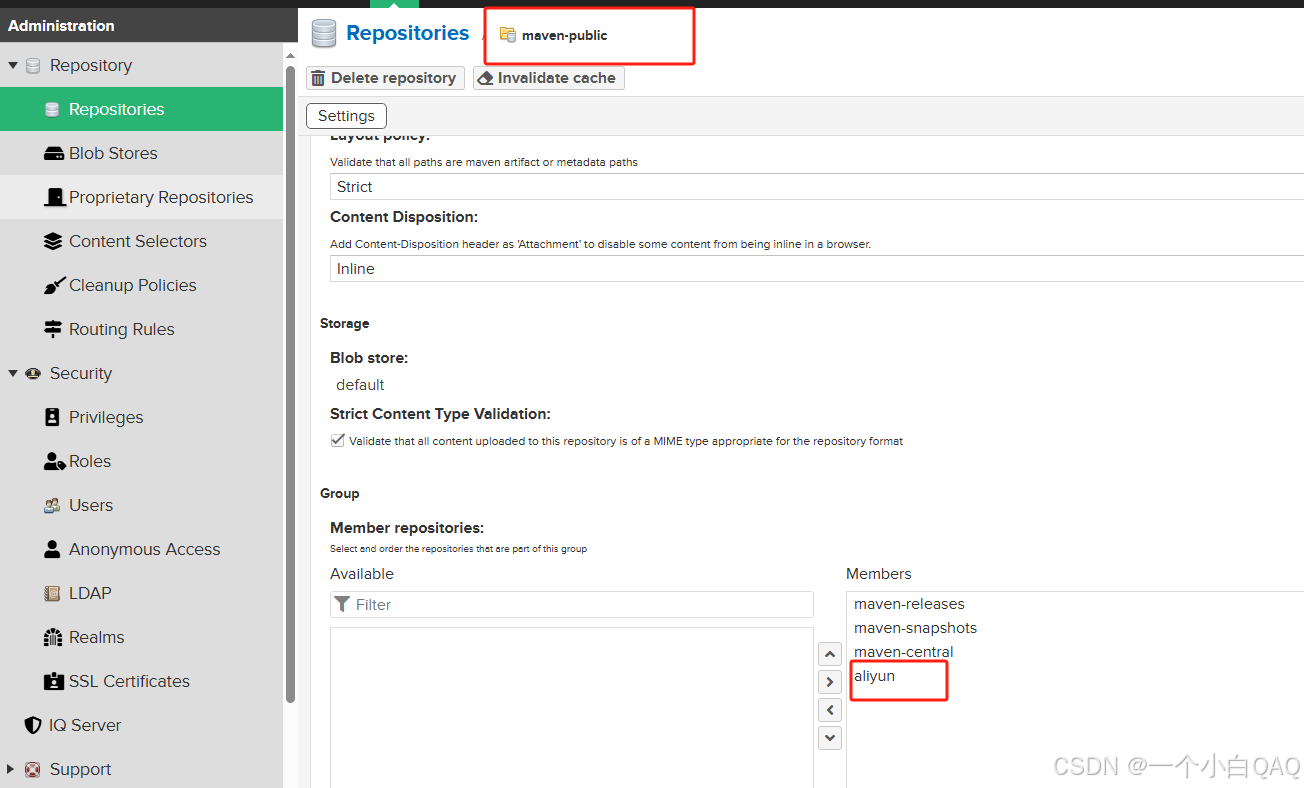Move selected member up with arrow button
The height and width of the screenshot is (788, 1304).
click(x=830, y=655)
